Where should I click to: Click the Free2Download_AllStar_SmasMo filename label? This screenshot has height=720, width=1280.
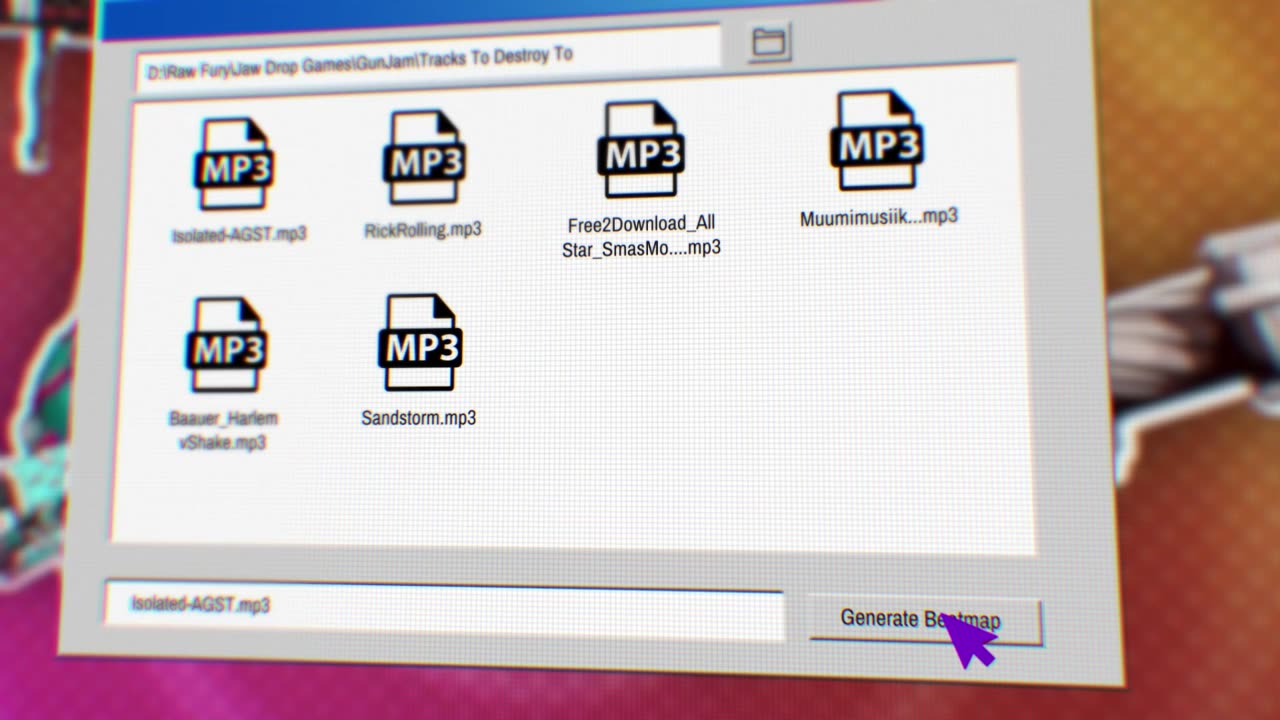(x=640, y=236)
